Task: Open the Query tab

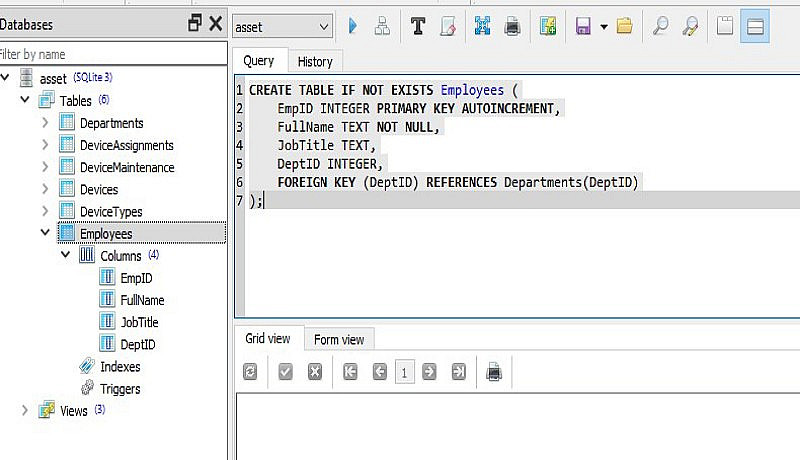Action: pyautogui.click(x=259, y=61)
